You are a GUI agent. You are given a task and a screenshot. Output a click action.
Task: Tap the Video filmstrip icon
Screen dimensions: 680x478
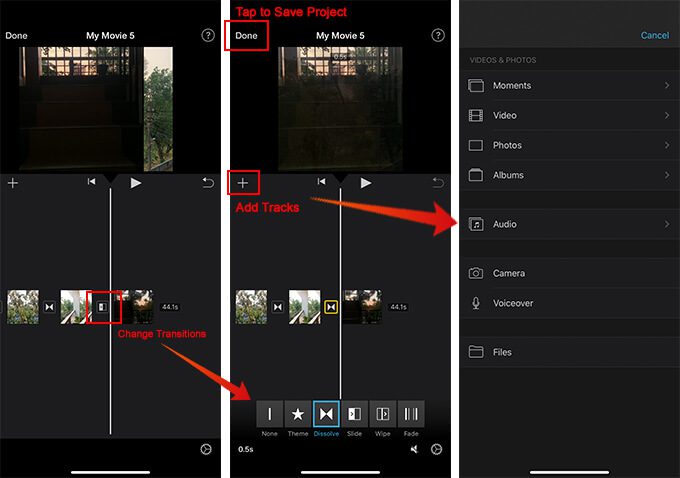click(476, 115)
